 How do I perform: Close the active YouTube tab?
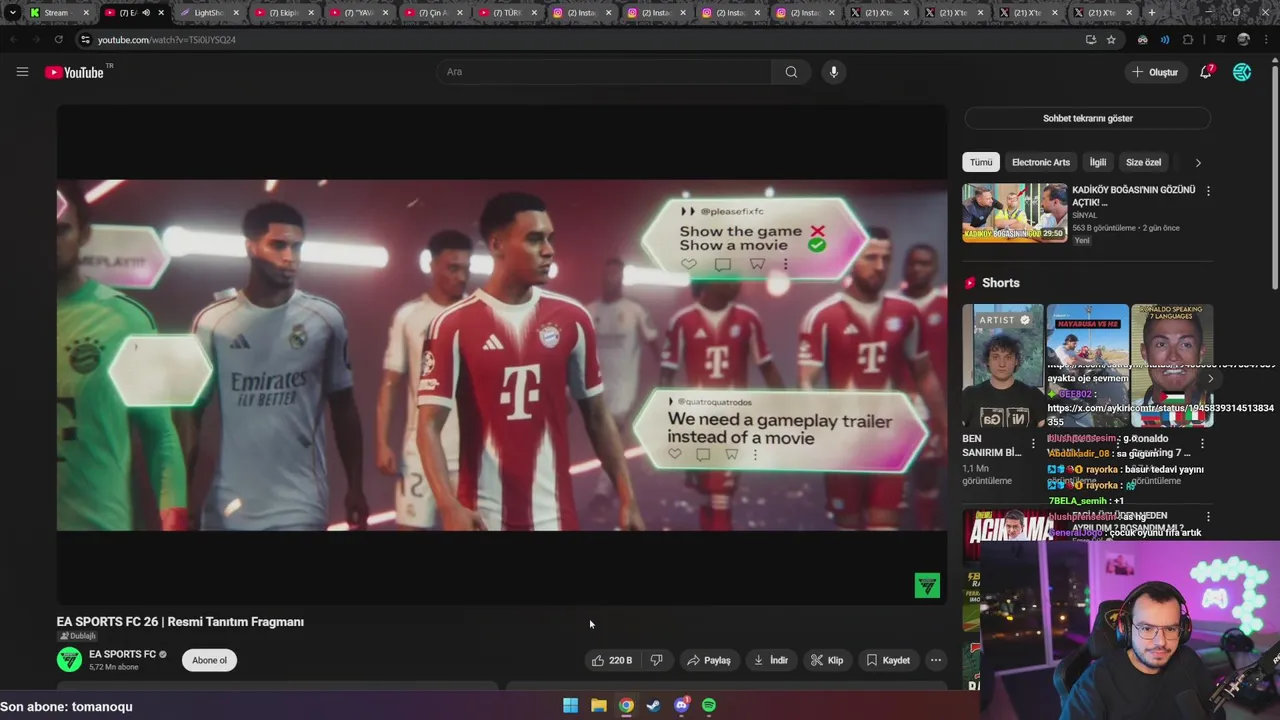pos(160,13)
